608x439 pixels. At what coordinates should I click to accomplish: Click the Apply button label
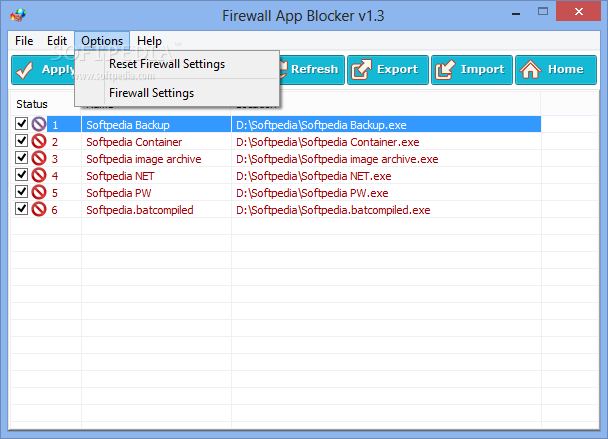pyautogui.click(x=58, y=70)
